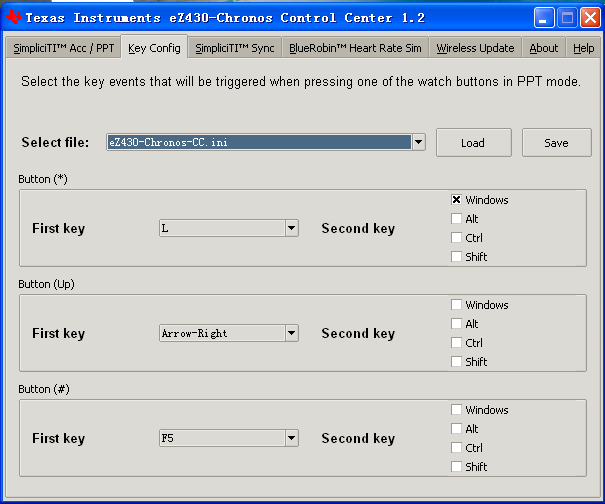Click the Load button
The height and width of the screenshot is (504, 605).
coord(473,143)
